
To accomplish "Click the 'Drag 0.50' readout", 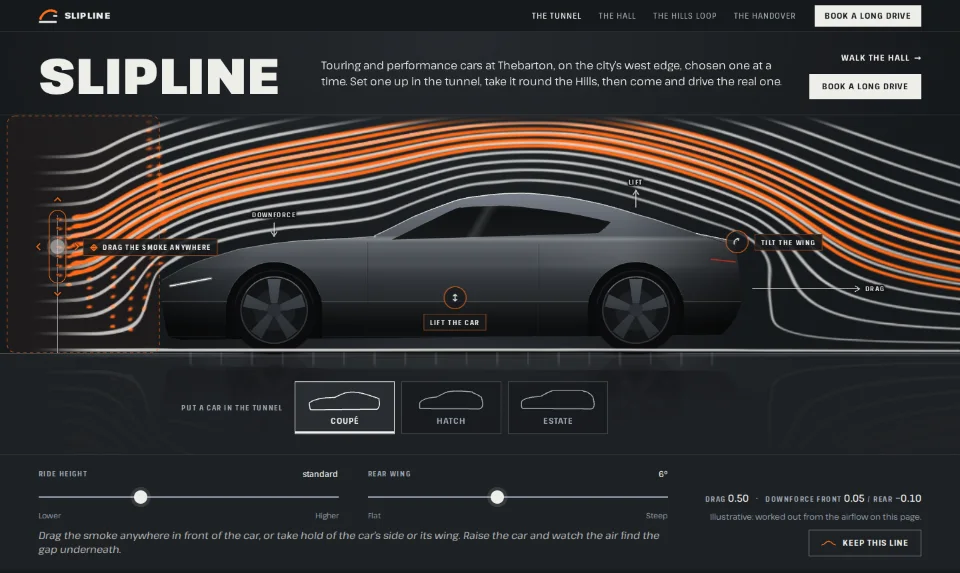I will point(727,498).
